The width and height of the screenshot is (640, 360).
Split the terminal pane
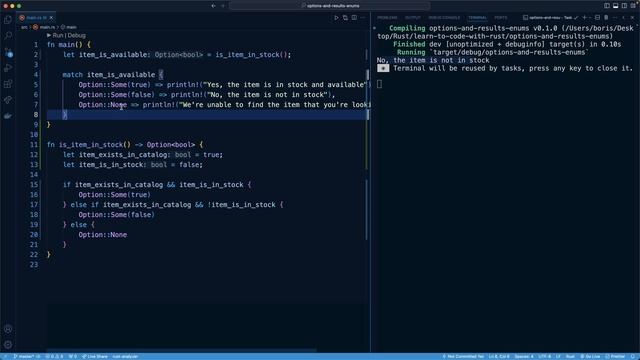(598, 18)
